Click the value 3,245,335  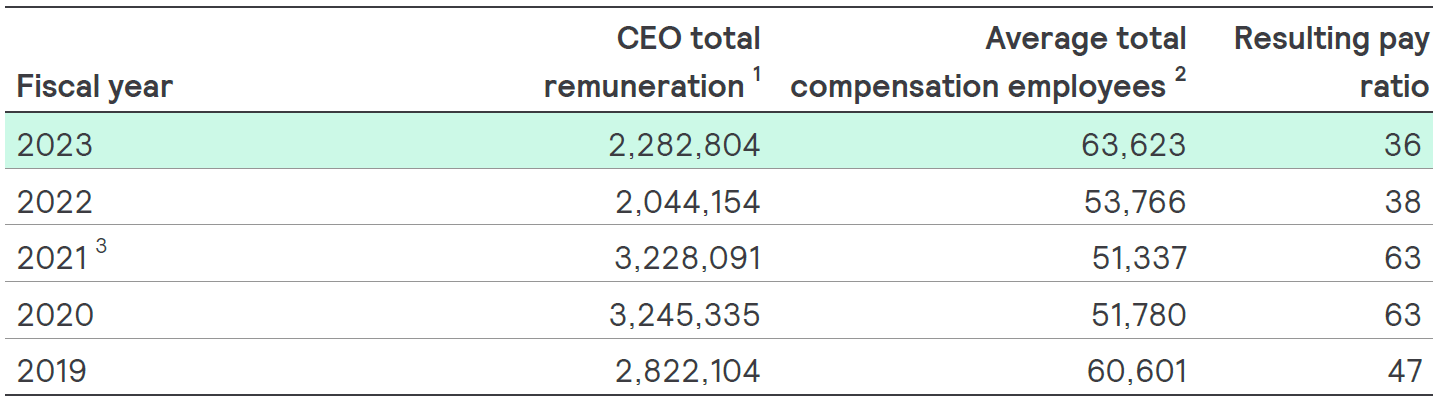click(684, 316)
